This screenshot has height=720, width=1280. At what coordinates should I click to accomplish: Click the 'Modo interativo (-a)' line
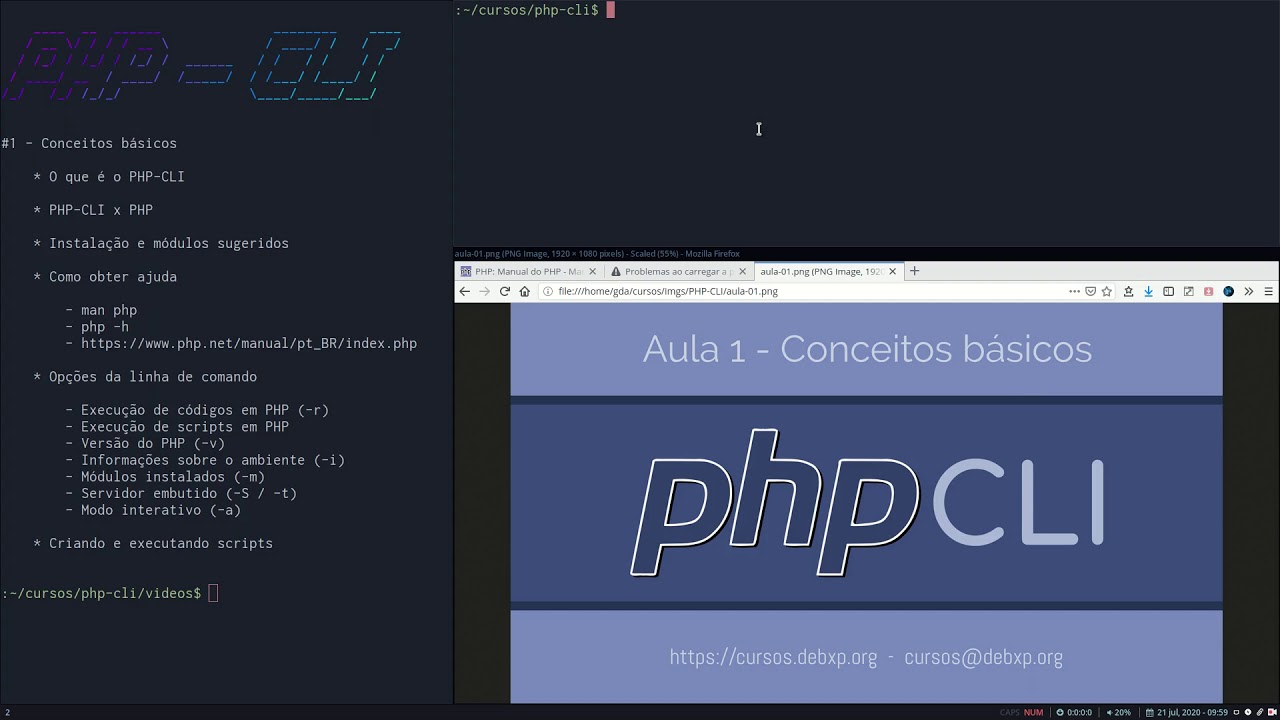[153, 510]
